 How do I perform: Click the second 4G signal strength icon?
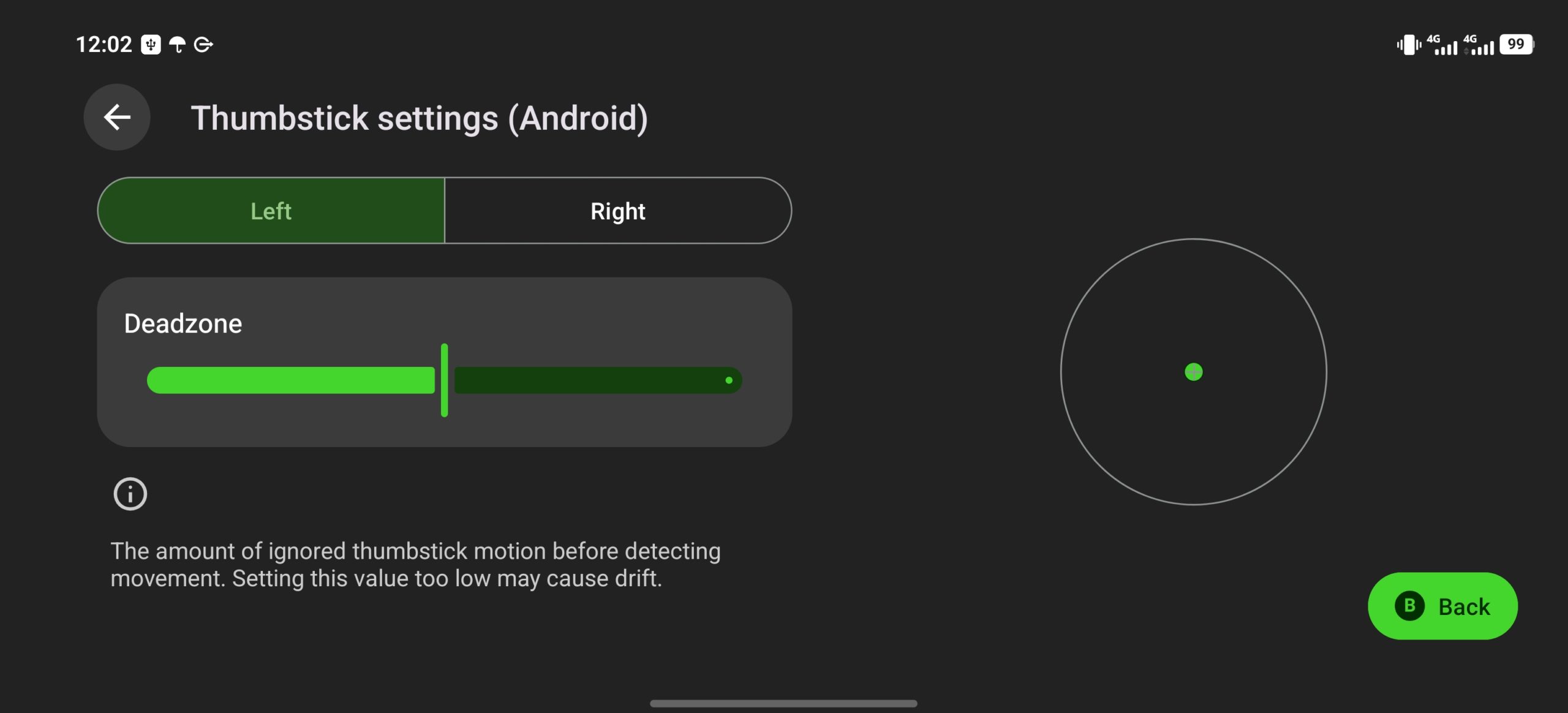pyautogui.click(x=1479, y=45)
